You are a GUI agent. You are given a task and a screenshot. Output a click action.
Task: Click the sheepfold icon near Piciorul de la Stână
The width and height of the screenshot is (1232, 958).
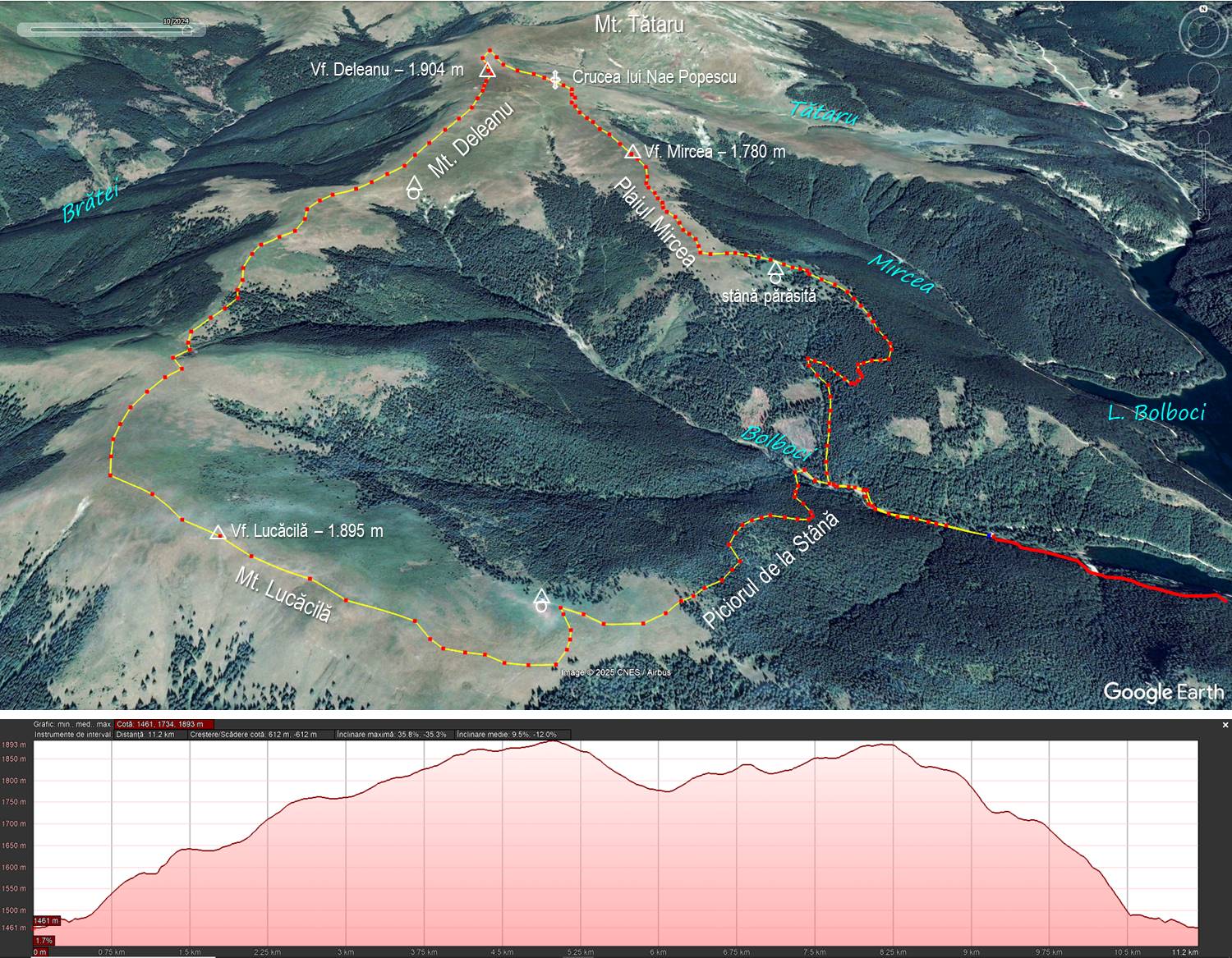pyautogui.click(x=540, y=601)
